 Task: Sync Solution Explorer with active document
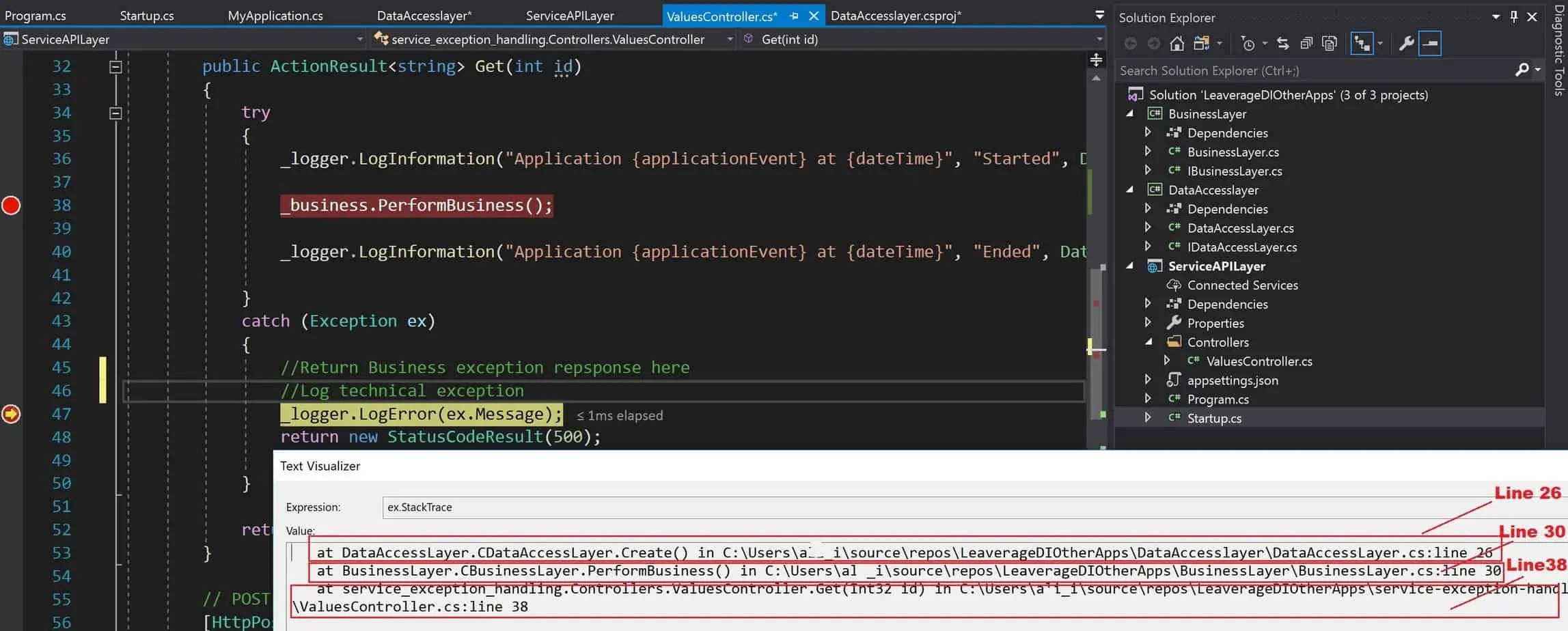(1282, 43)
